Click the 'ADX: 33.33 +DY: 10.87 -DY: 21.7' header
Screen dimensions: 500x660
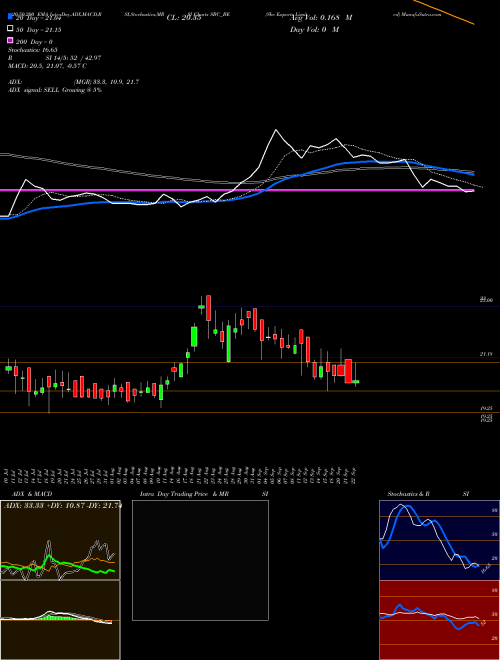pos(62,506)
